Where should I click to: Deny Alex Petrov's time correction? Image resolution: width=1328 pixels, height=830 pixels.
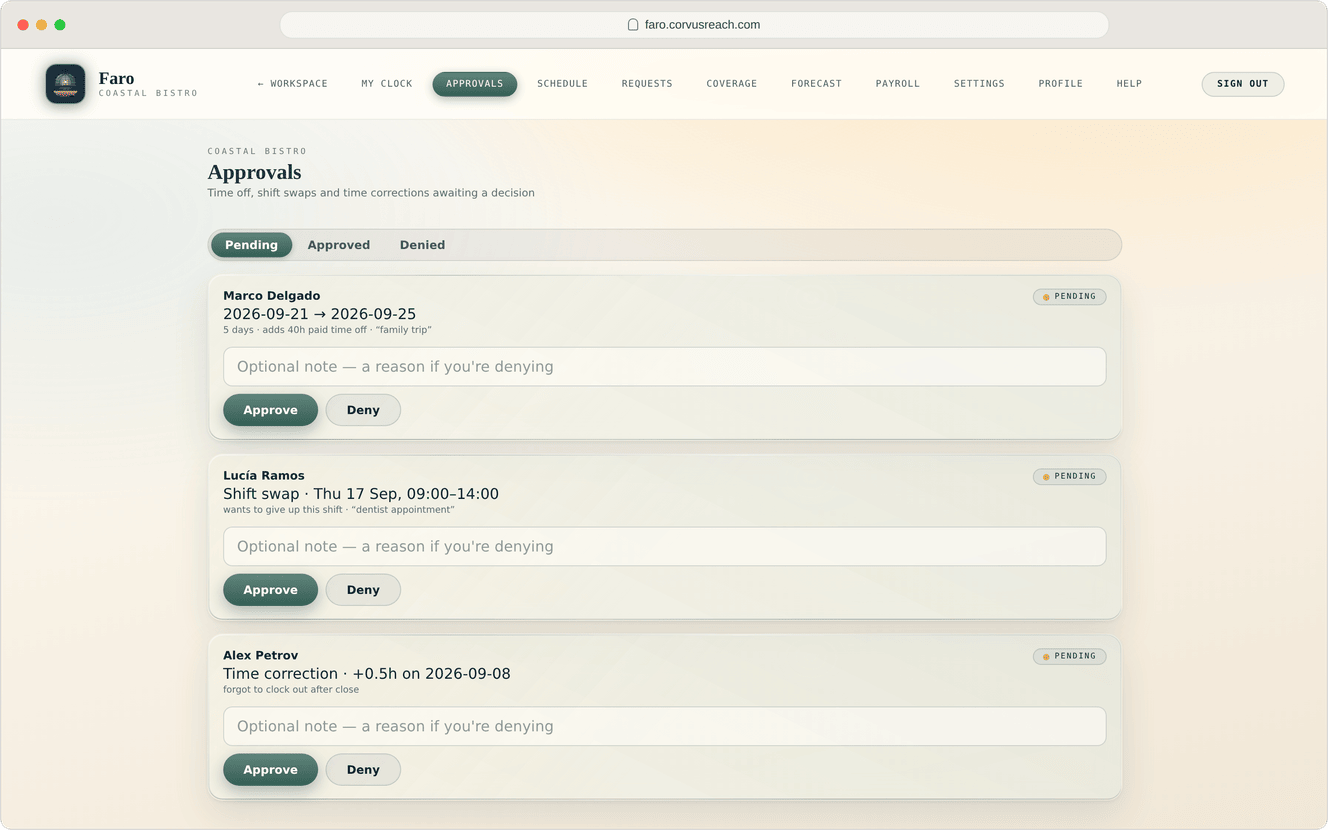coord(363,770)
